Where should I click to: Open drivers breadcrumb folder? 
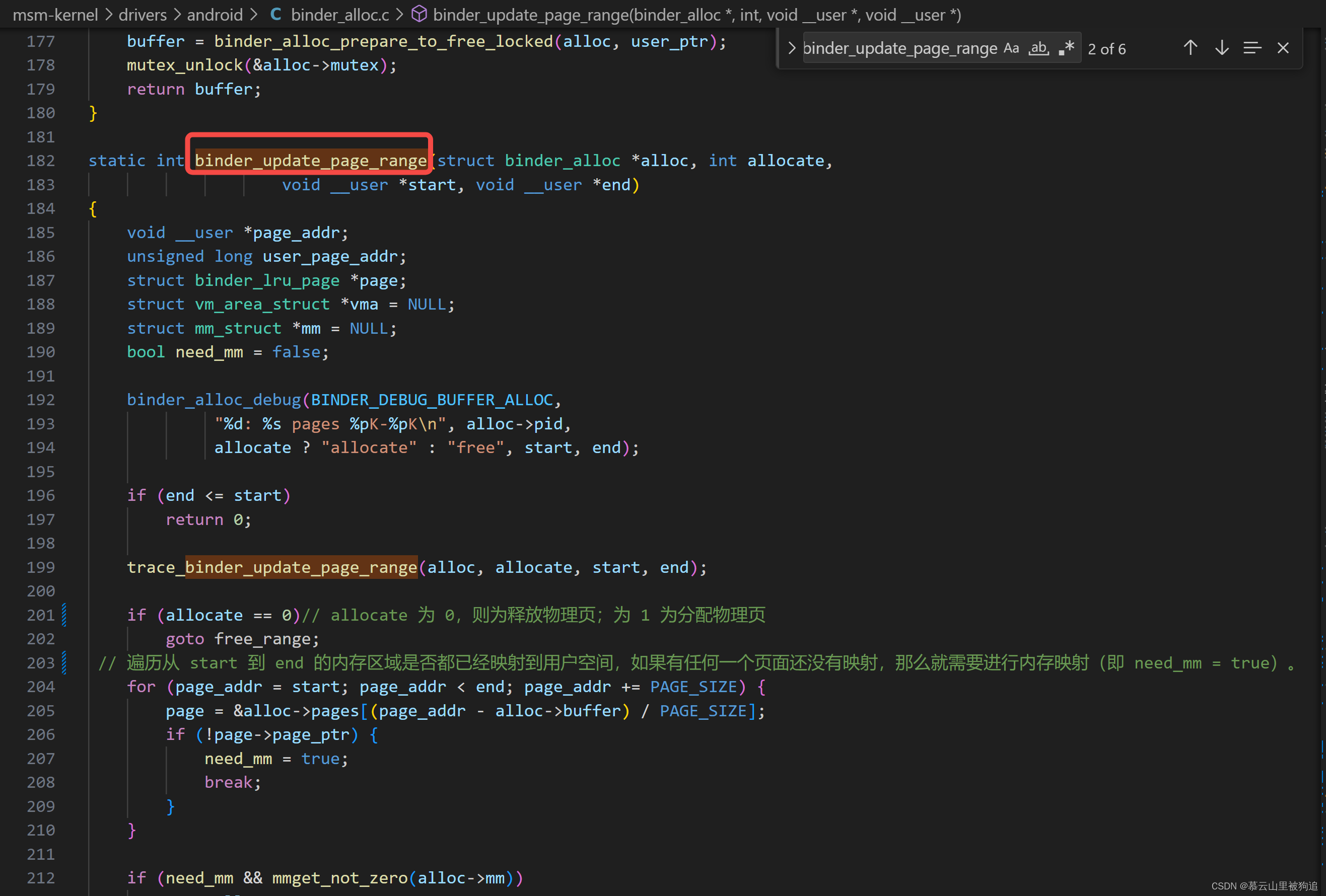pyautogui.click(x=143, y=15)
